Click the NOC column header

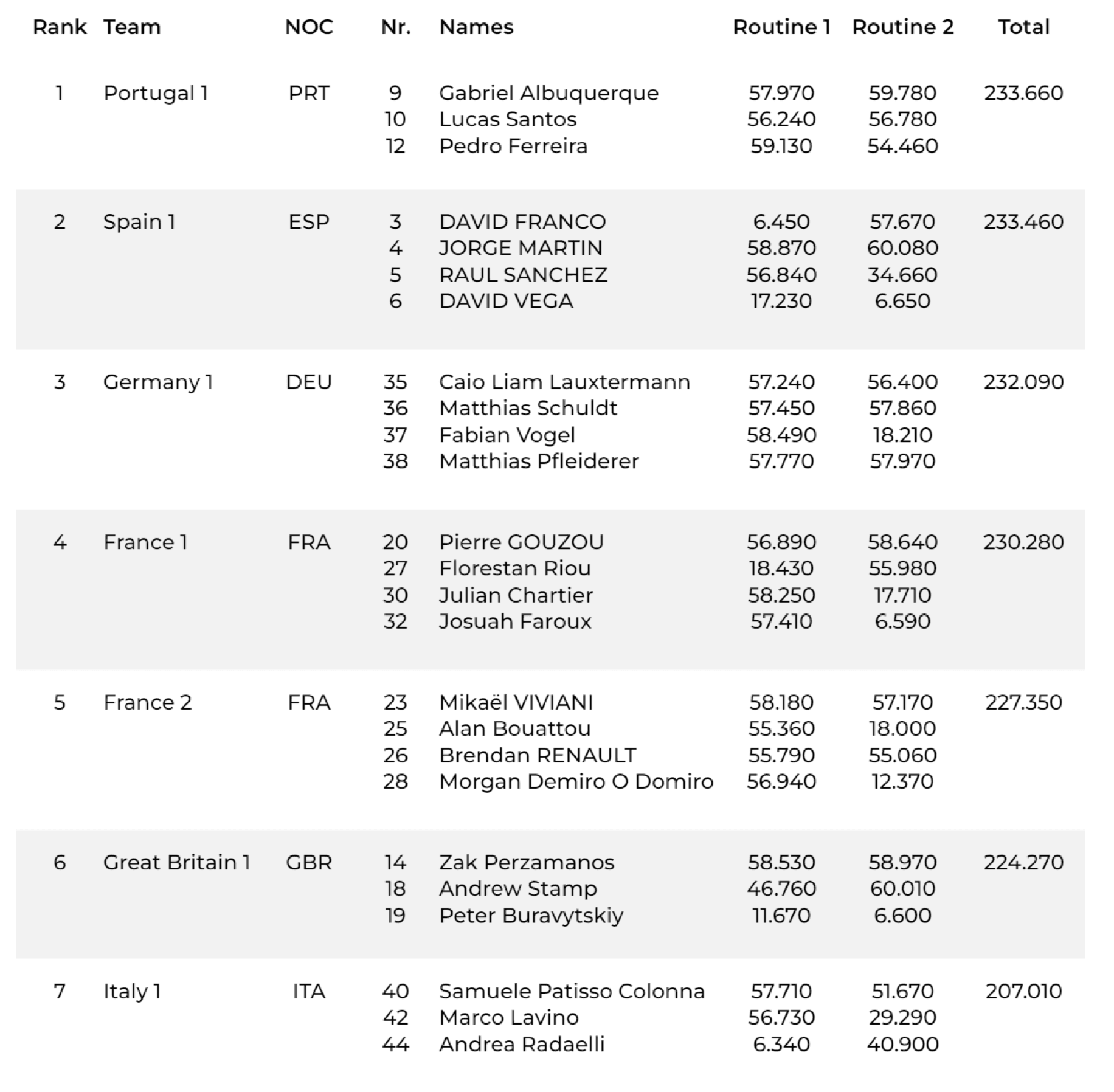coord(309,27)
